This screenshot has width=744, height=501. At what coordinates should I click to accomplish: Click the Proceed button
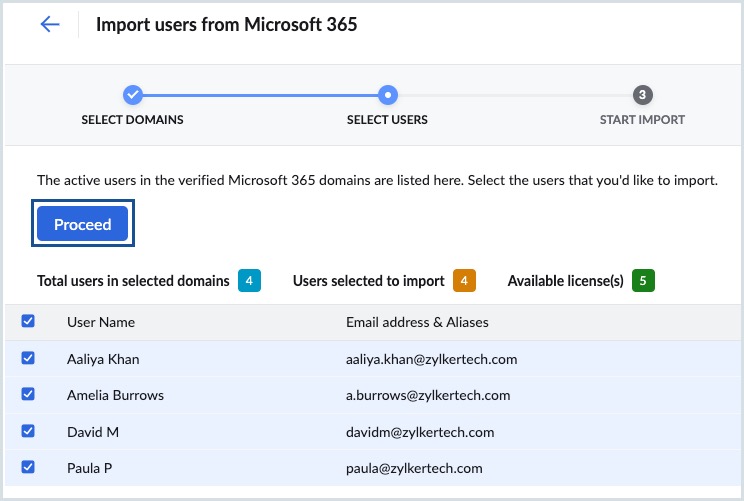pyautogui.click(x=83, y=224)
